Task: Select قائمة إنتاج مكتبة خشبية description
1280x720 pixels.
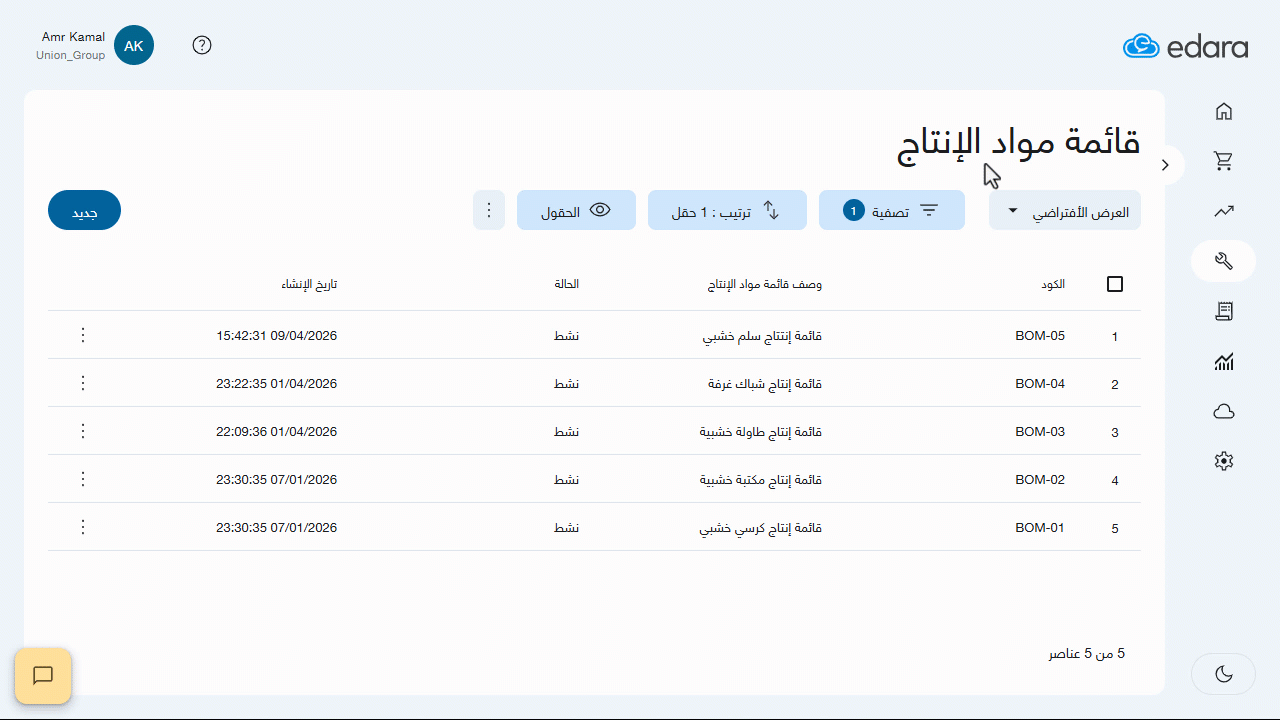Action: [x=760, y=480]
